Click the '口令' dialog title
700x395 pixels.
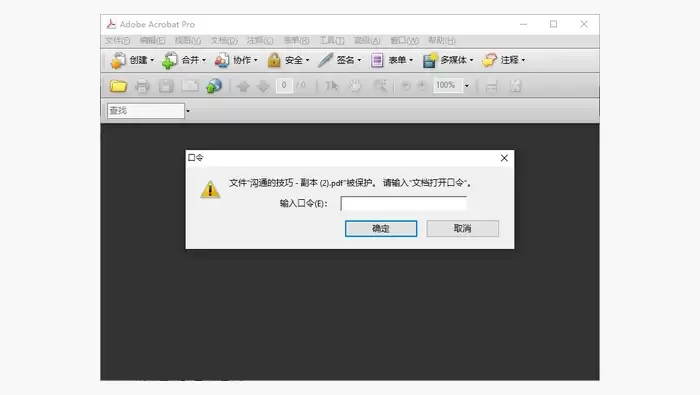[x=196, y=158]
